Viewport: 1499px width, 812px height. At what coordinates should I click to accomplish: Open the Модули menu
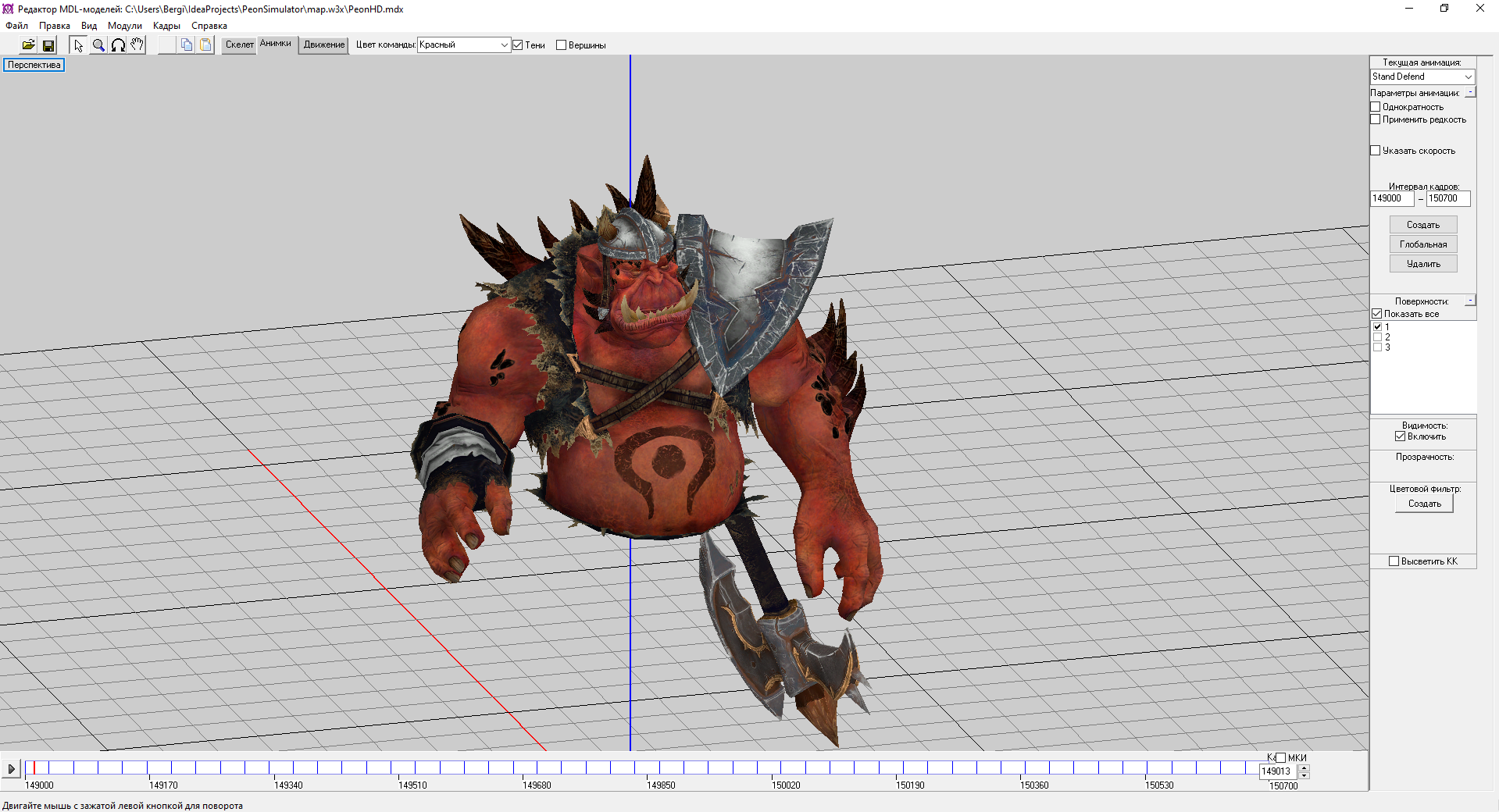point(124,26)
